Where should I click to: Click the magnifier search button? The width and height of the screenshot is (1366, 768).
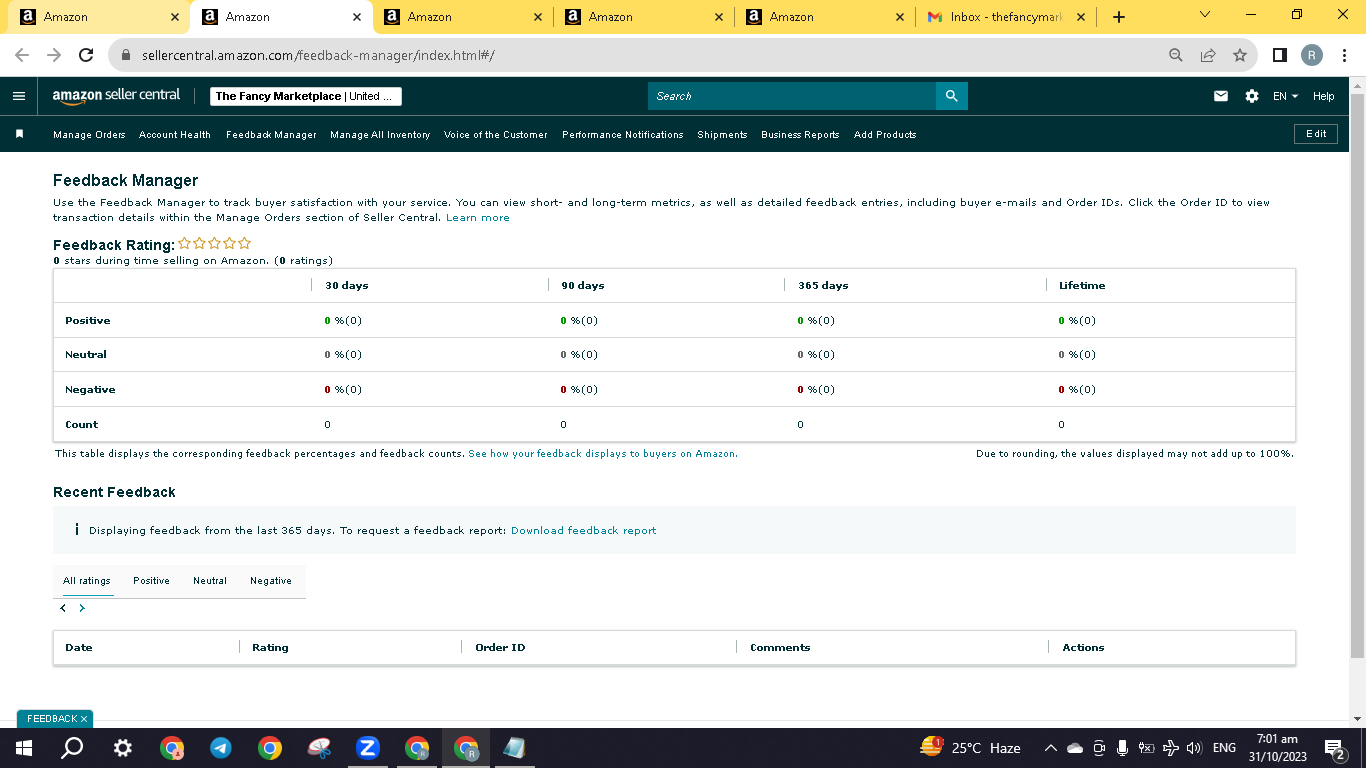pos(951,96)
